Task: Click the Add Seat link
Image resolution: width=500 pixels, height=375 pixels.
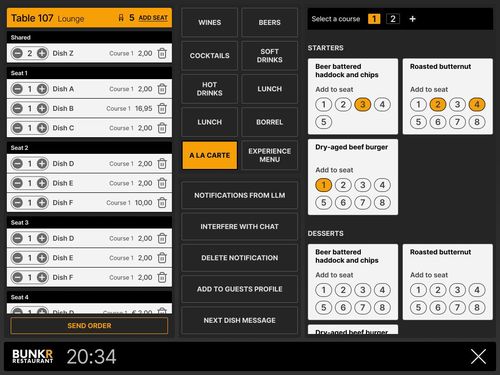Action: tap(153, 18)
